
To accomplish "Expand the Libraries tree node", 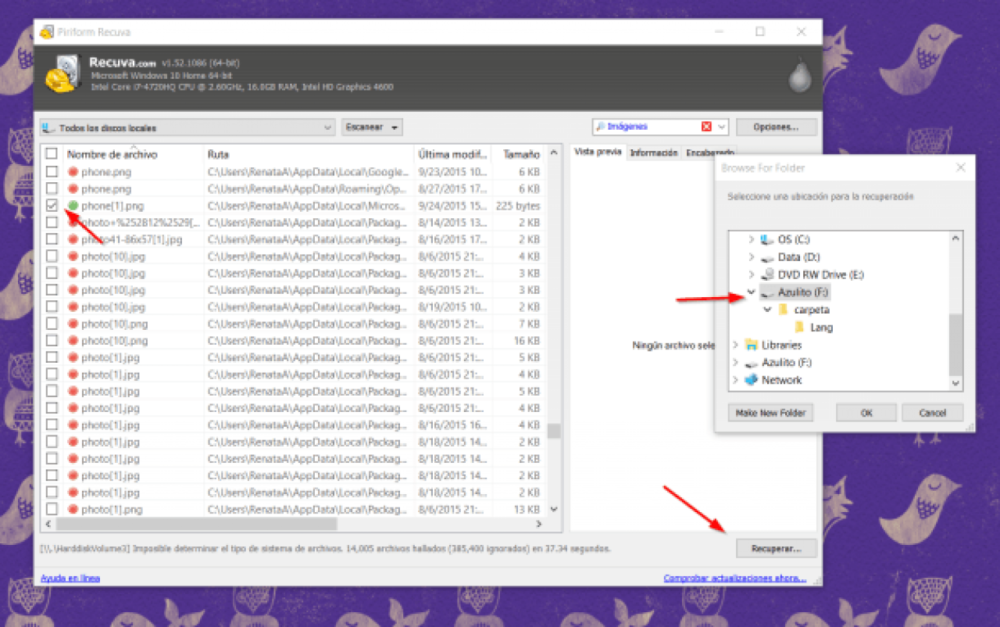I will coord(735,345).
